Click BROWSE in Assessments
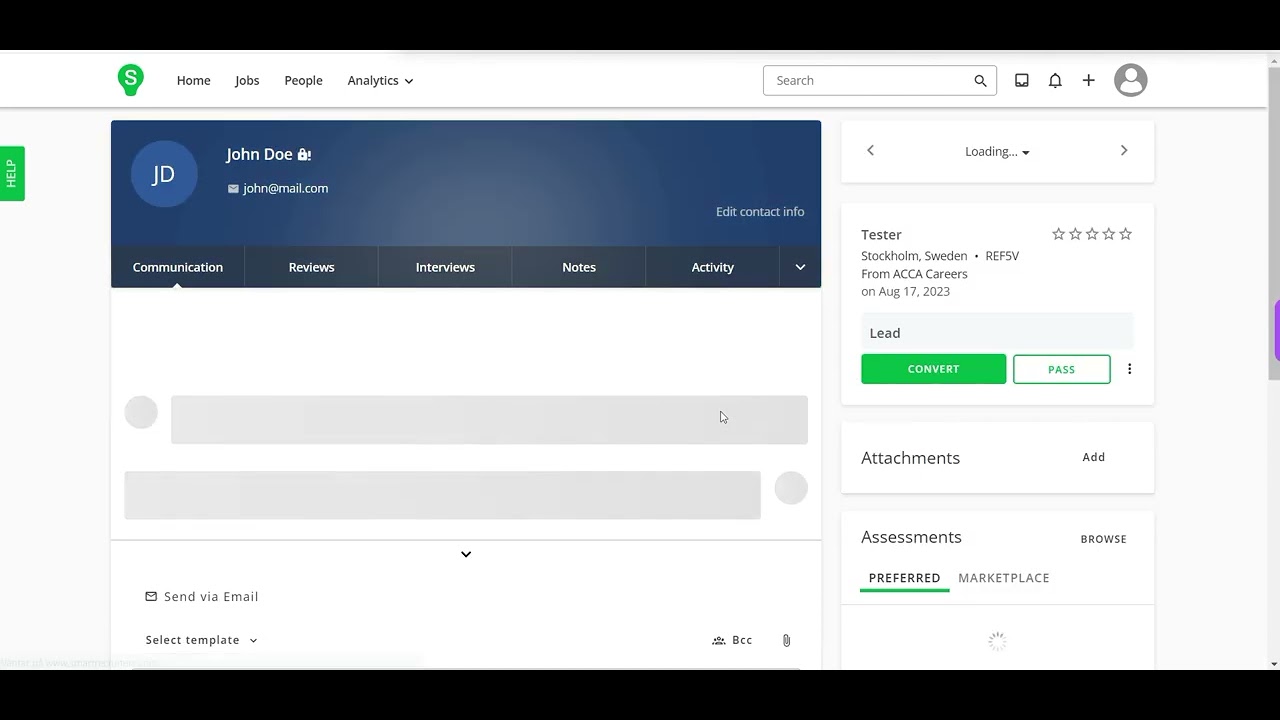The width and height of the screenshot is (1280, 720). (1104, 539)
